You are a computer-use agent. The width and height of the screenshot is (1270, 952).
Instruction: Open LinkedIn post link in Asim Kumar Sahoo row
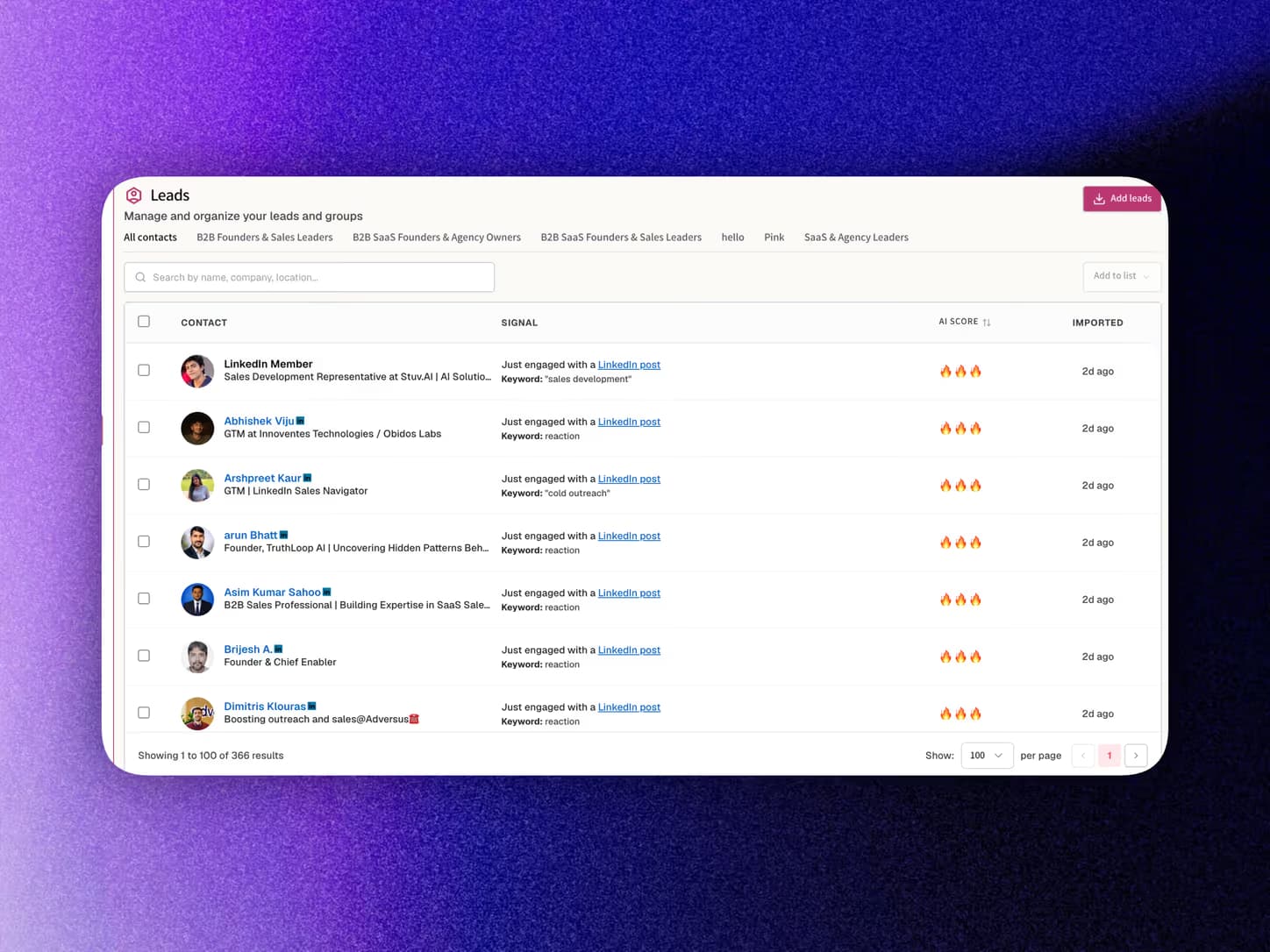(629, 593)
